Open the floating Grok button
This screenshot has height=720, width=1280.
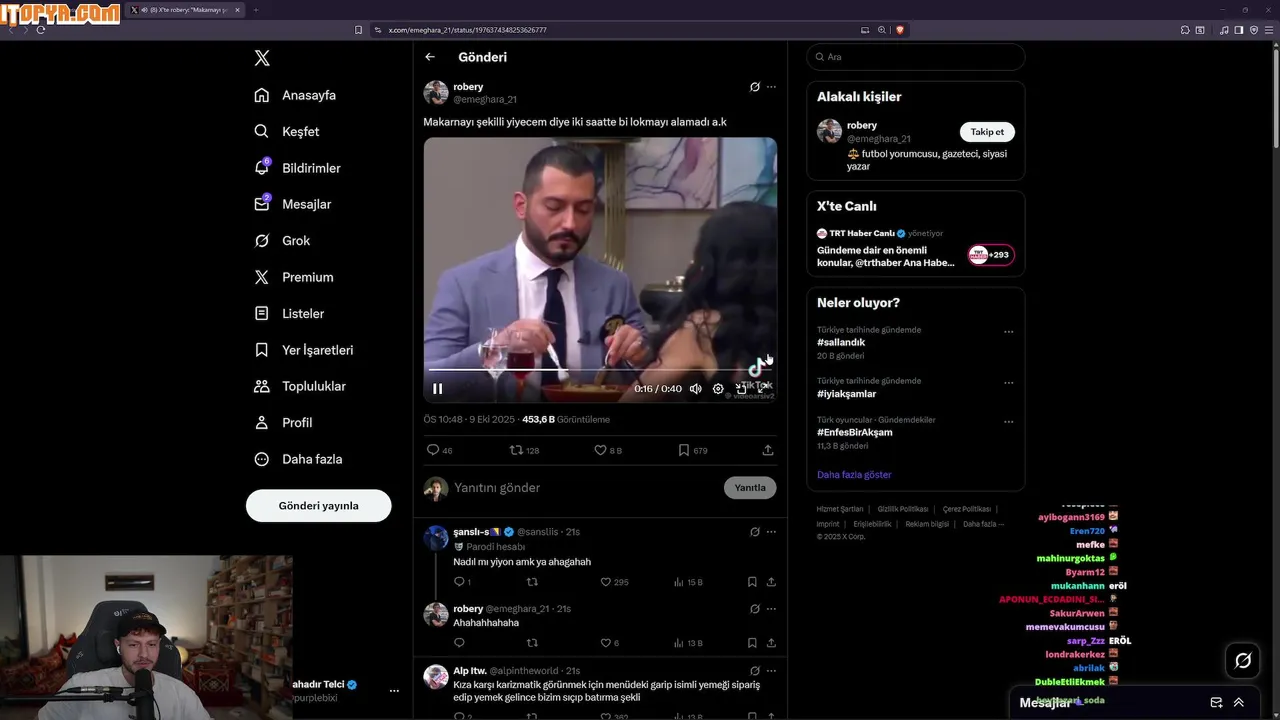(x=1243, y=660)
